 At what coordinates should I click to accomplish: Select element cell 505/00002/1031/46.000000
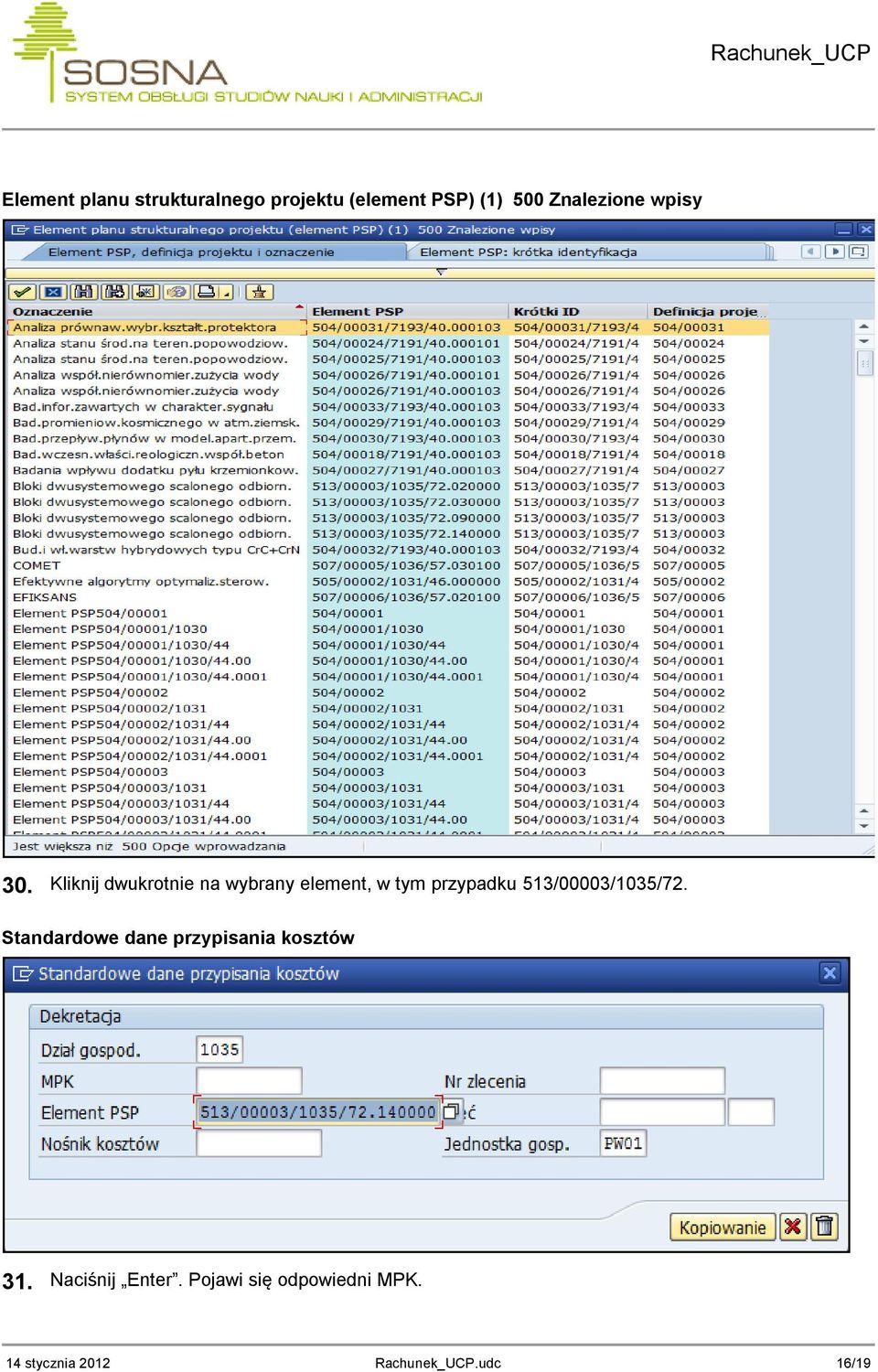click(406, 582)
